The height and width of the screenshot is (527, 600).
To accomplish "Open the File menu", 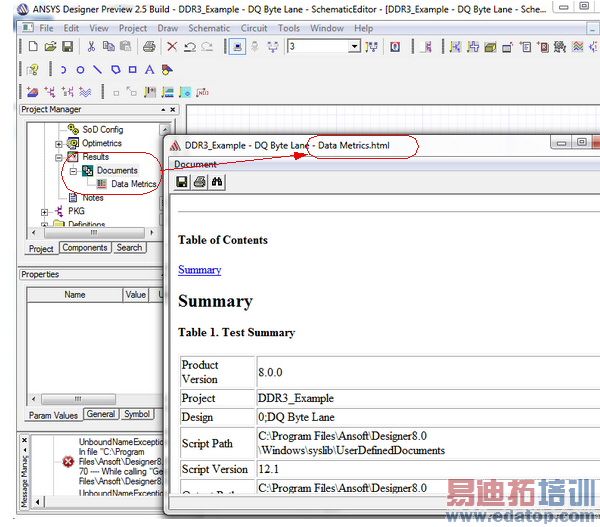I will coord(46,28).
